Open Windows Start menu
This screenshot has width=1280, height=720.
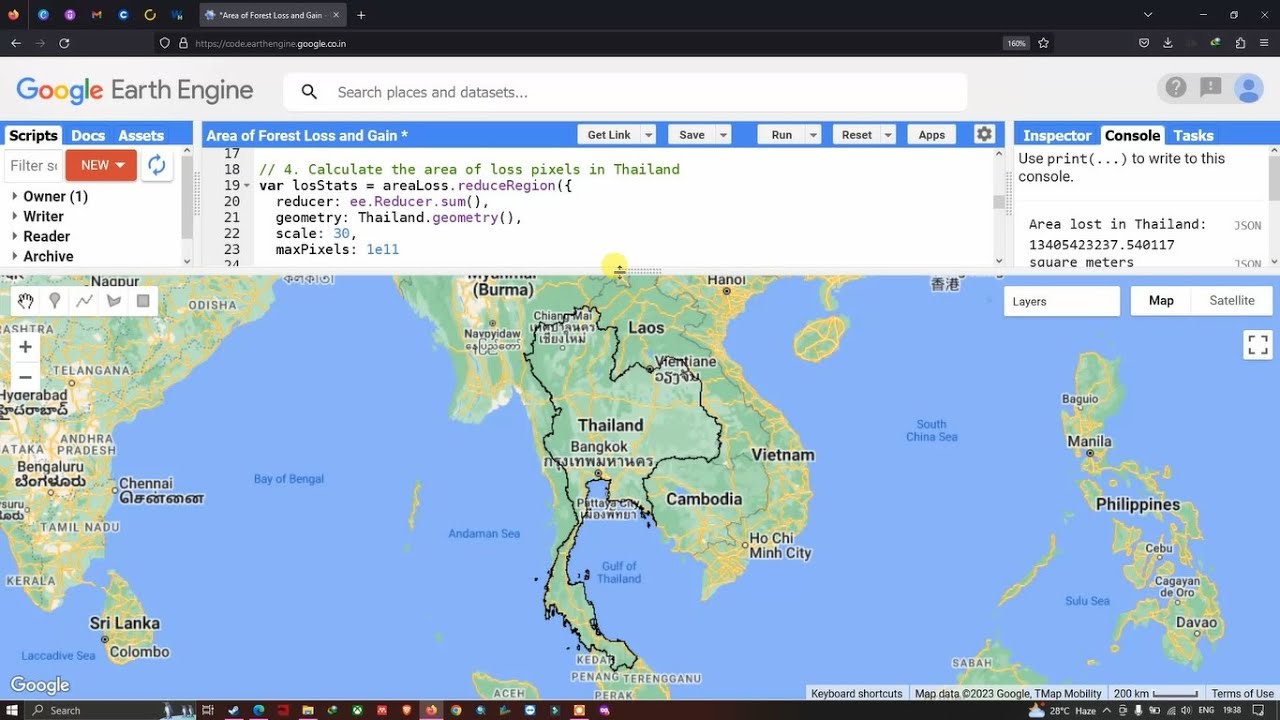point(12,710)
